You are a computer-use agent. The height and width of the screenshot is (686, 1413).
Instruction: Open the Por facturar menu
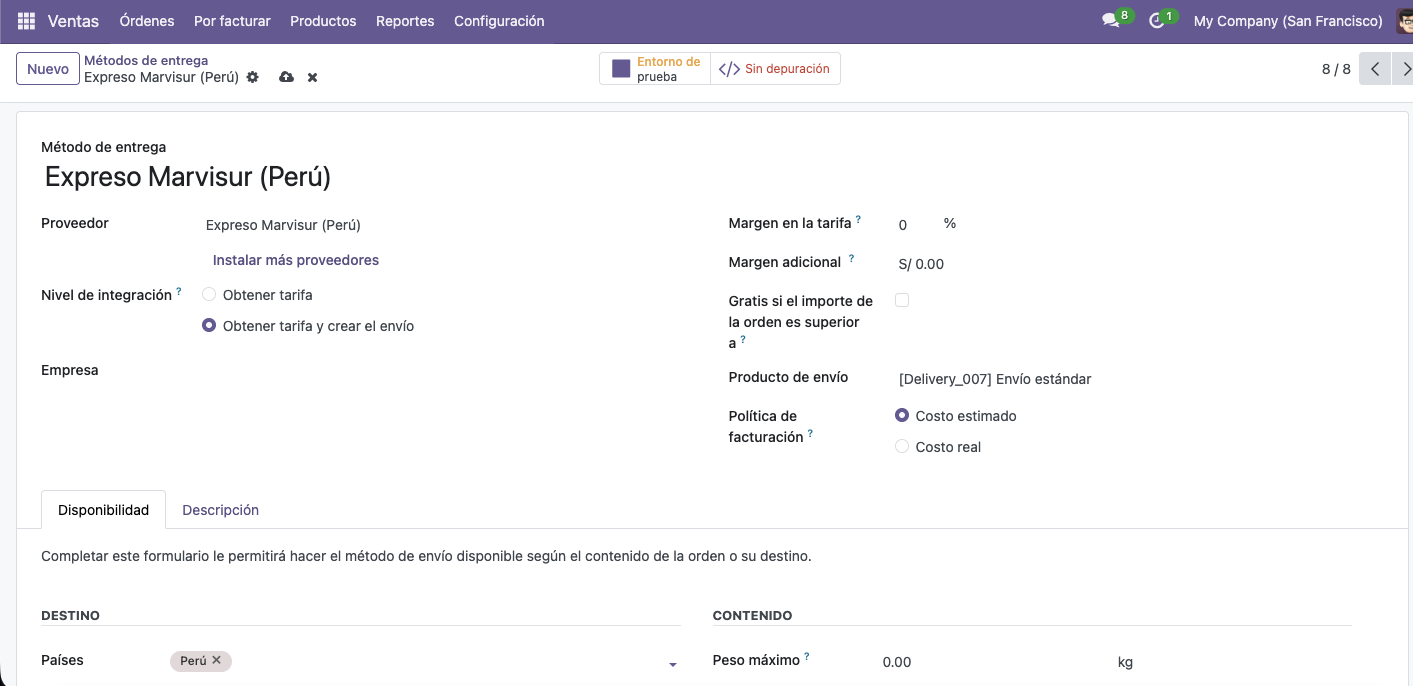[232, 21]
